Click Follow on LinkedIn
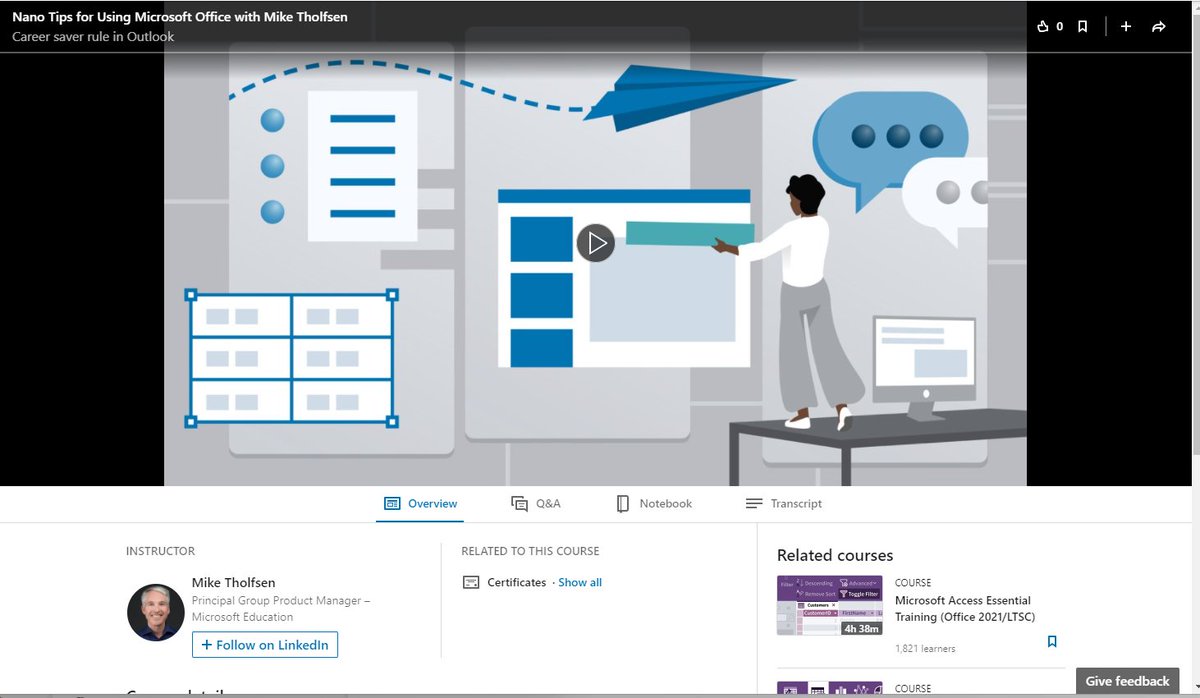1200x698 pixels. click(x=264, y=645)
